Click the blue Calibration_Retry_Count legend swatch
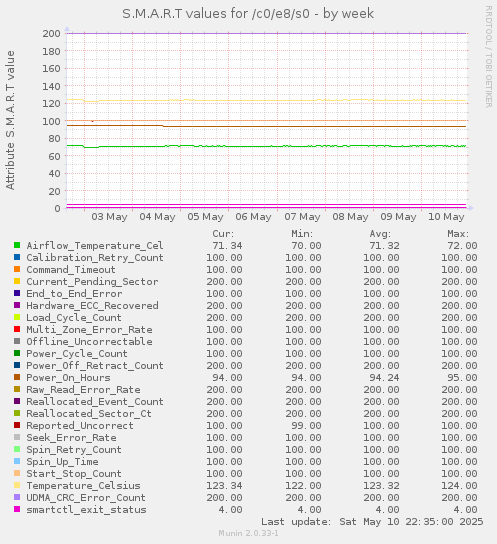Viewport: 497px width, 544px height. coord(17,257)
